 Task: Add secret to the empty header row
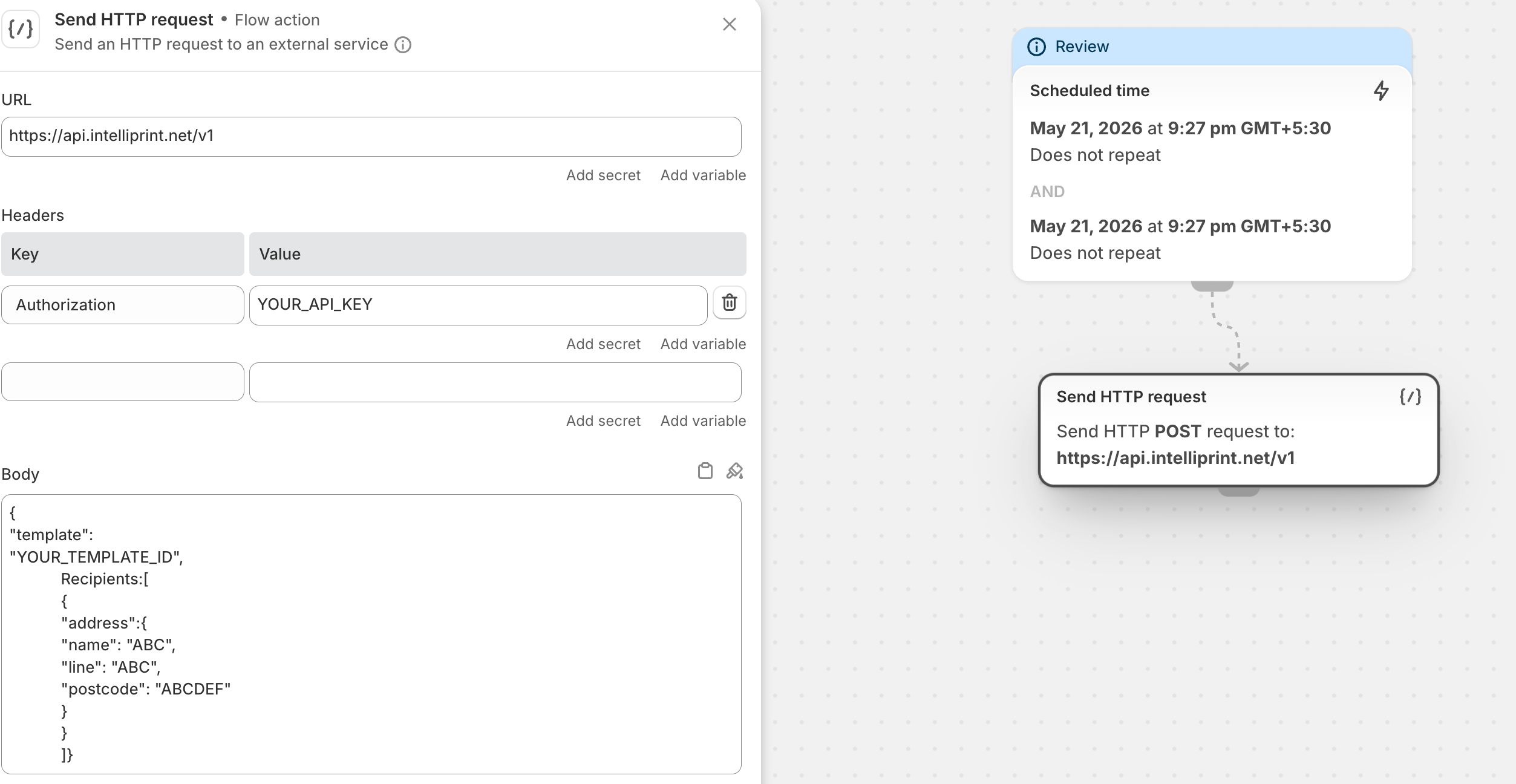tap(603, 421)
